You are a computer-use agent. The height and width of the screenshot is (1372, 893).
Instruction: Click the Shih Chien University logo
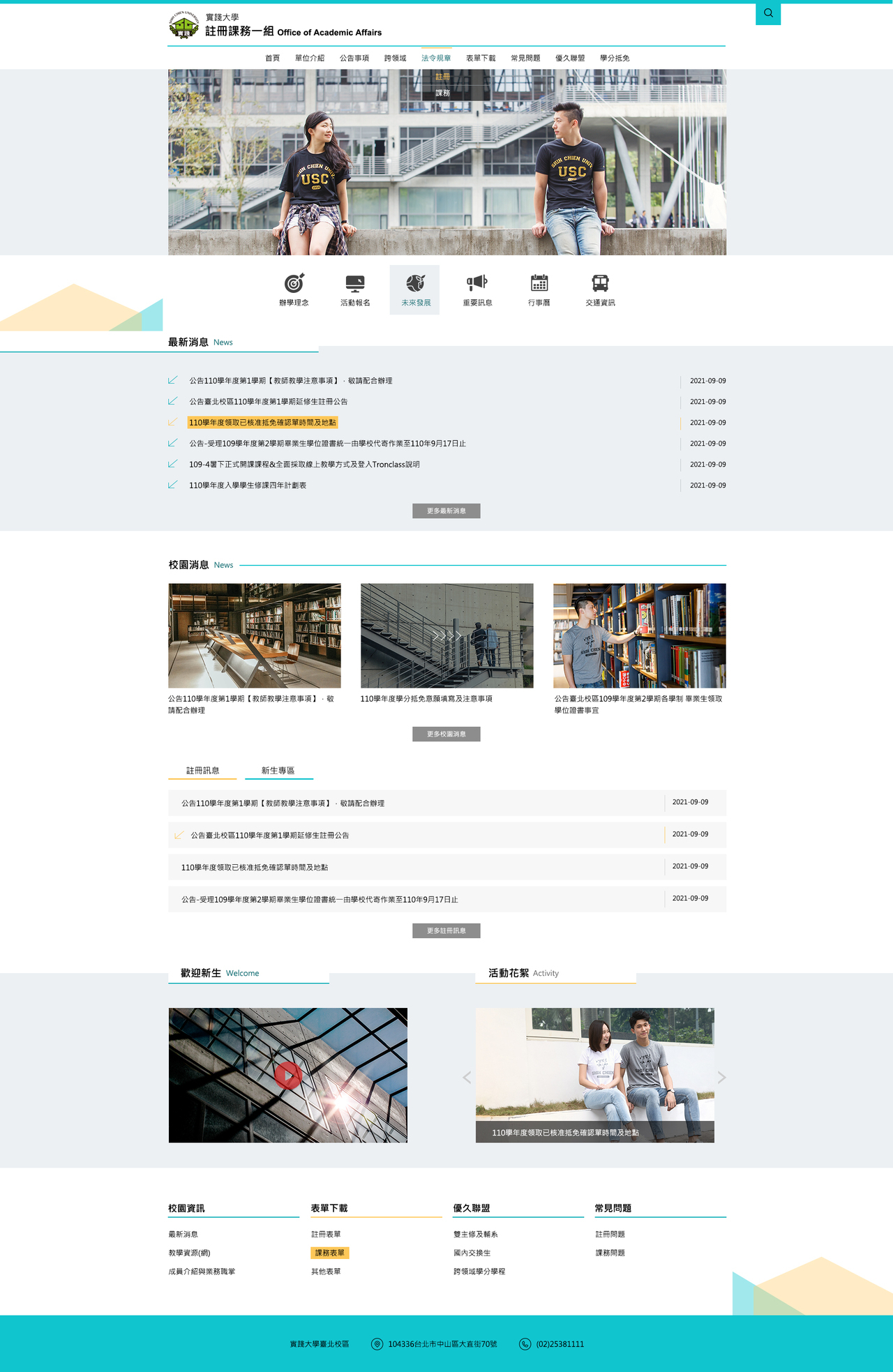click(x=184, y=24)
